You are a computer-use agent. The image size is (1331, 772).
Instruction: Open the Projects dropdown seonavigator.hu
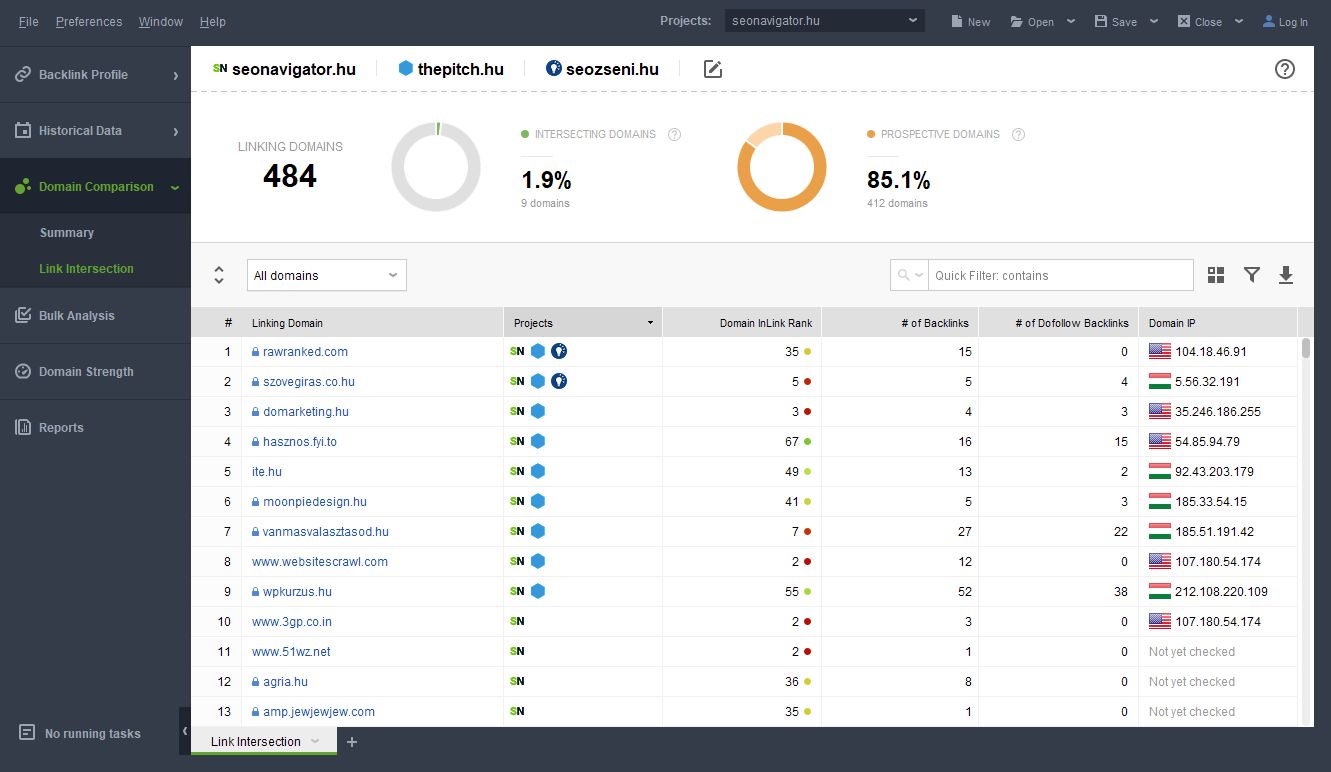tap(825, 20)
